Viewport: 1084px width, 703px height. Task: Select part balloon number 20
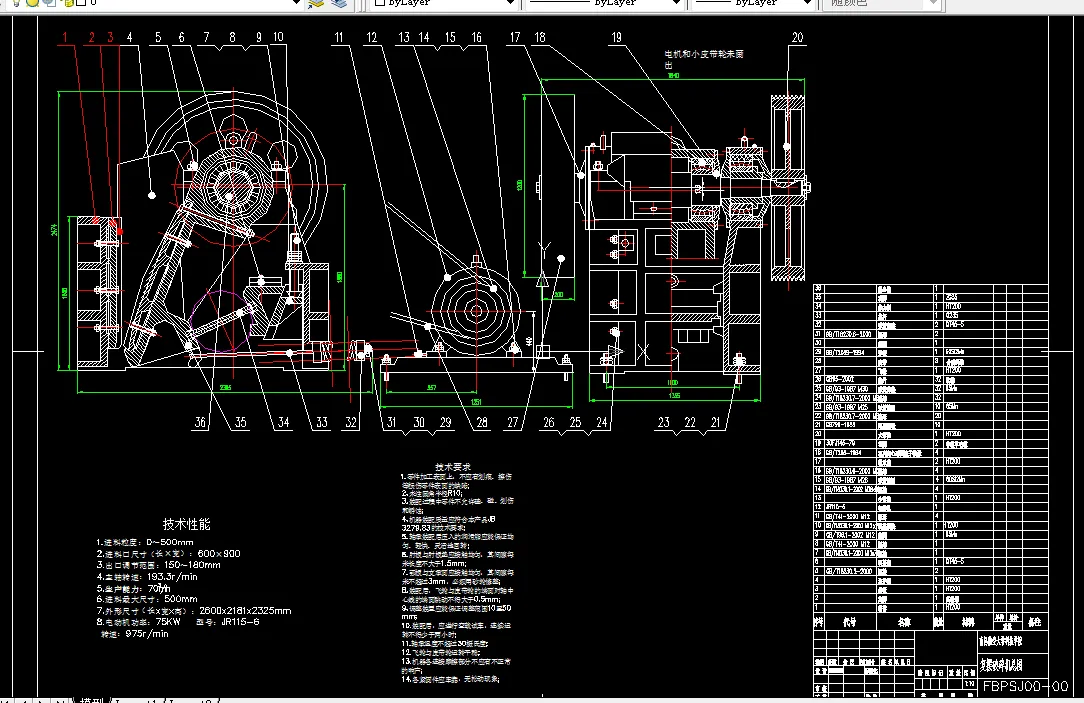click(x=798, y=37)
